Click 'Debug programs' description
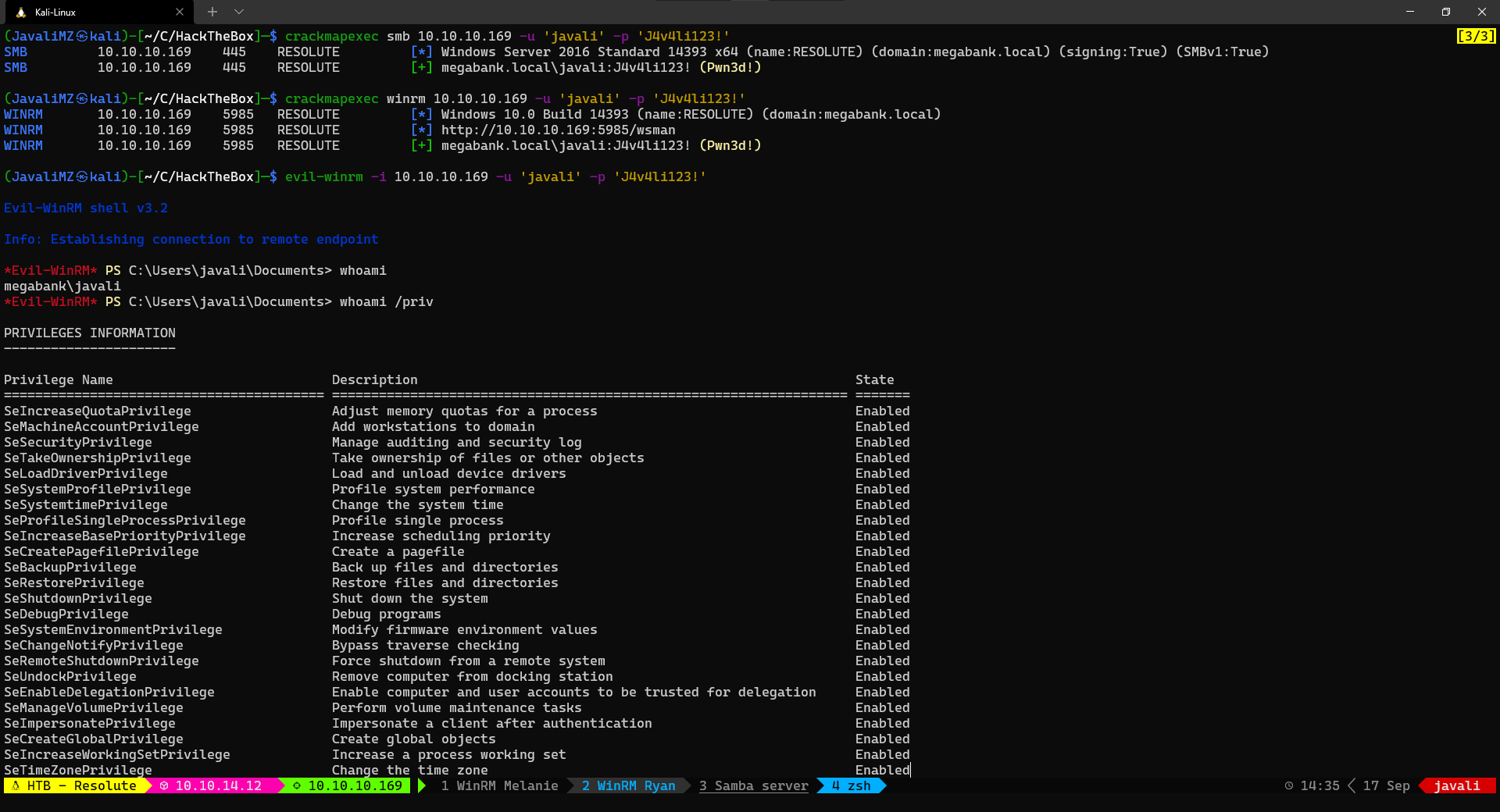 (x=386, y=614)
